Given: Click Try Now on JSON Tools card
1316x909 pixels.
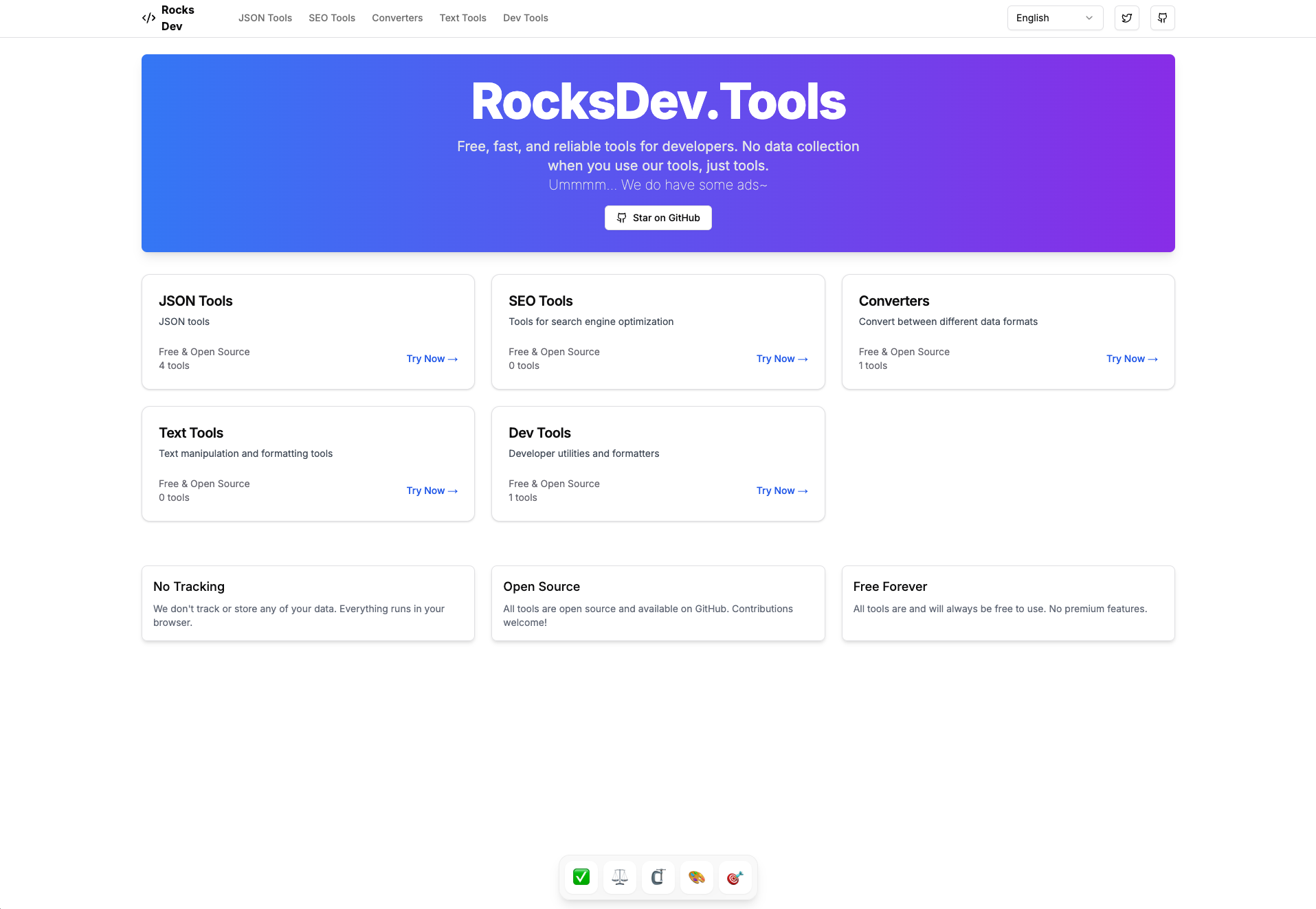Looking at the screenshot, I should 432,359.
